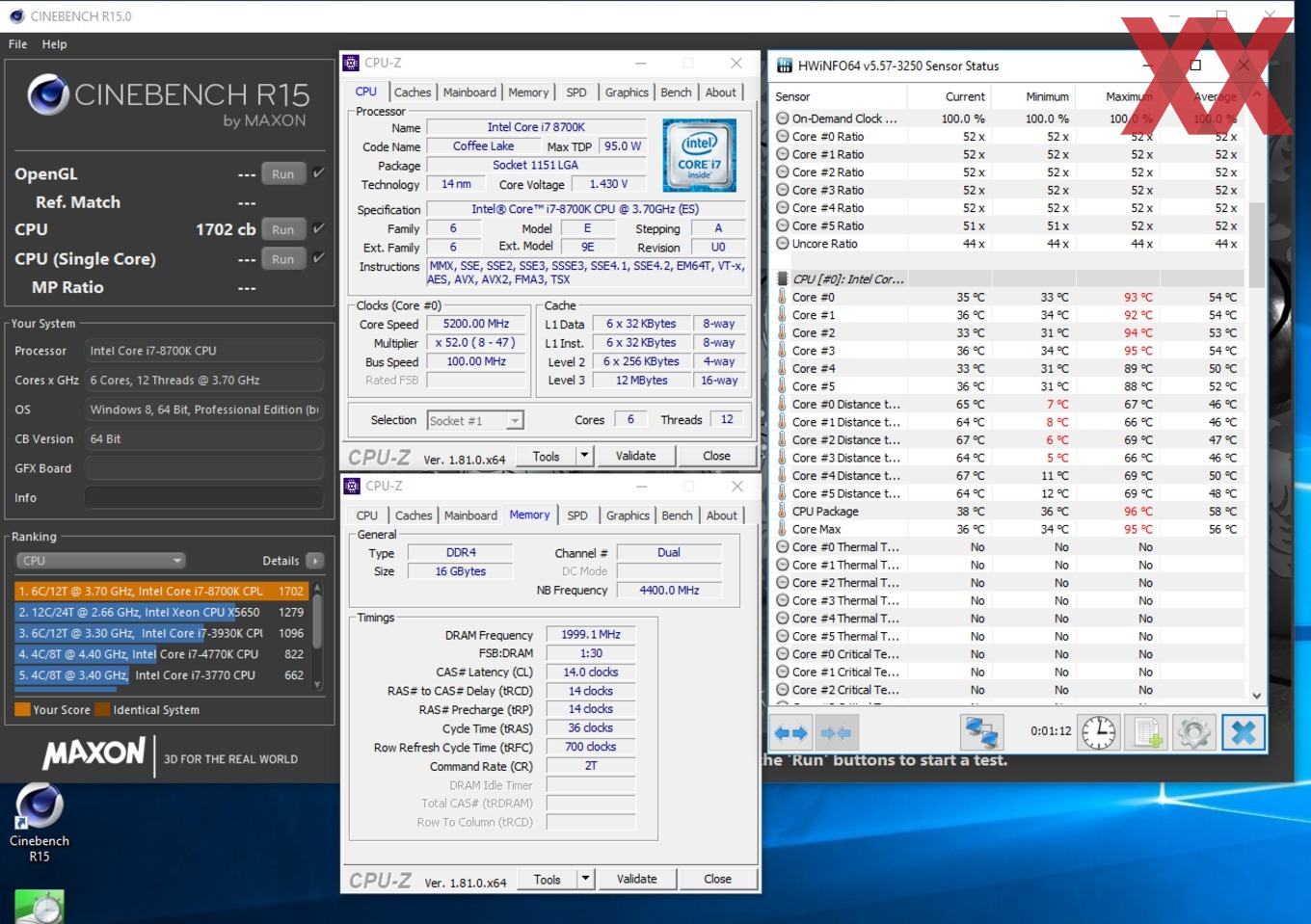1311x924 pixels.
Task: Open Cinebench Help menu
Action: (55, 44)
